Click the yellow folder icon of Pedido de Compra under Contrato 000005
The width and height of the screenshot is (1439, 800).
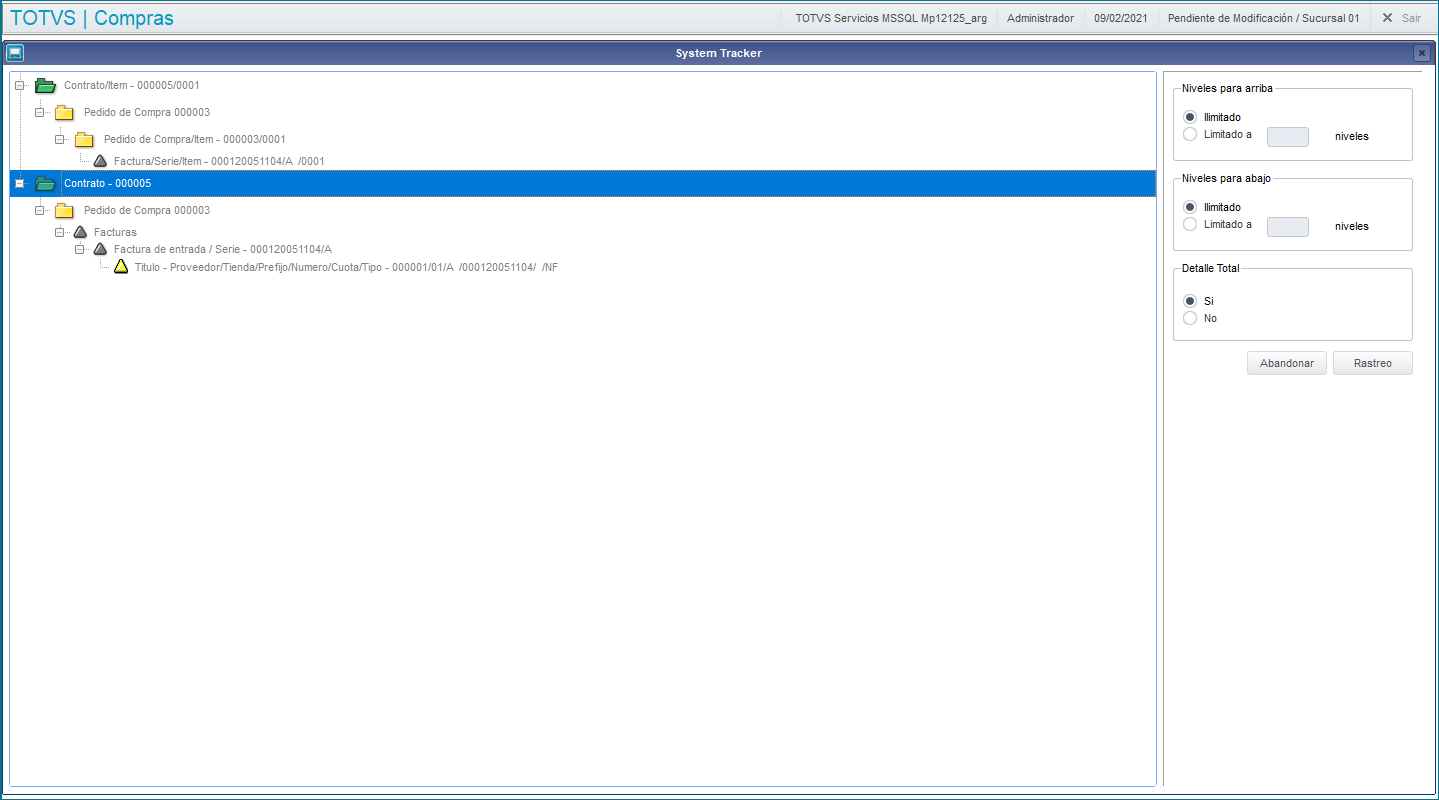65,211
